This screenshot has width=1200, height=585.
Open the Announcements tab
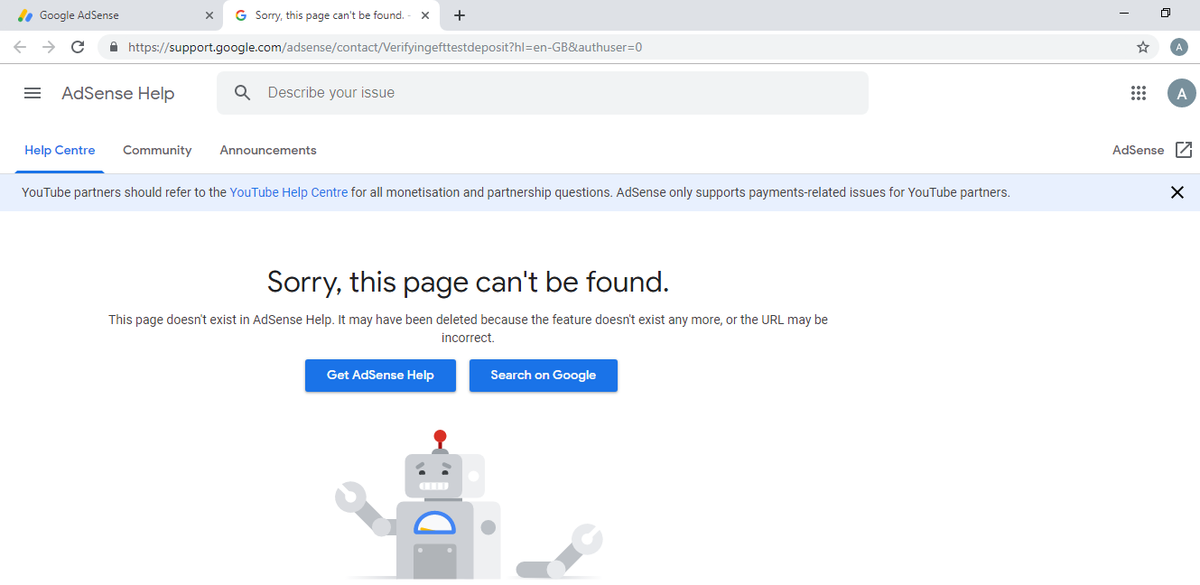(x=268, y=150)
